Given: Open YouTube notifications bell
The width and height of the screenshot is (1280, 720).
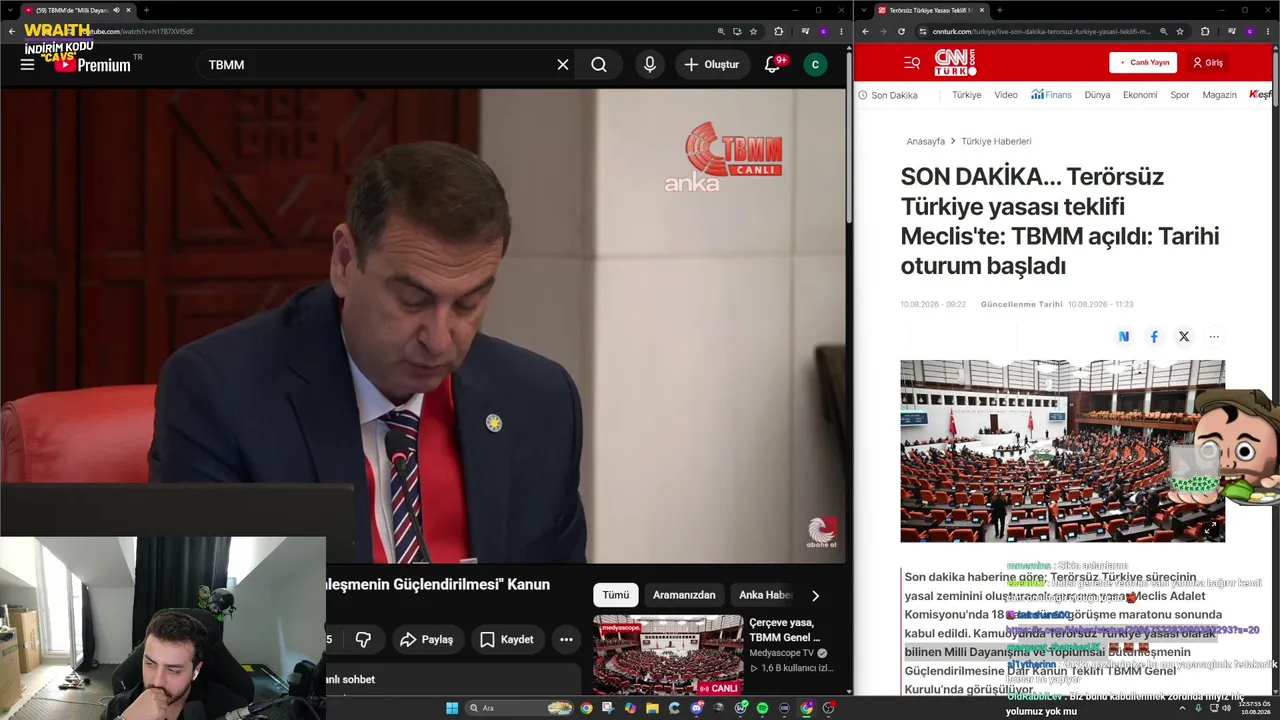Looking at the screenshot, I should coord(772,65).
